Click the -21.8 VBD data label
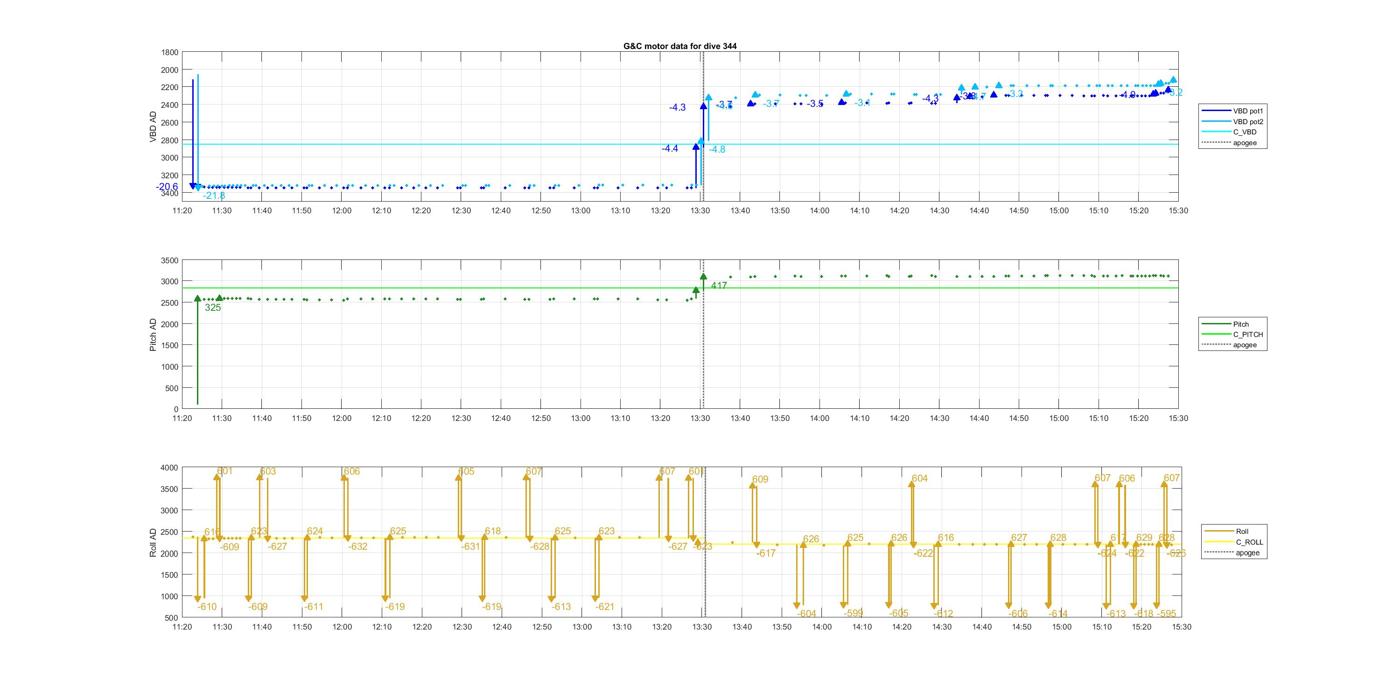The image size is (1400, 693). (214, 196)
